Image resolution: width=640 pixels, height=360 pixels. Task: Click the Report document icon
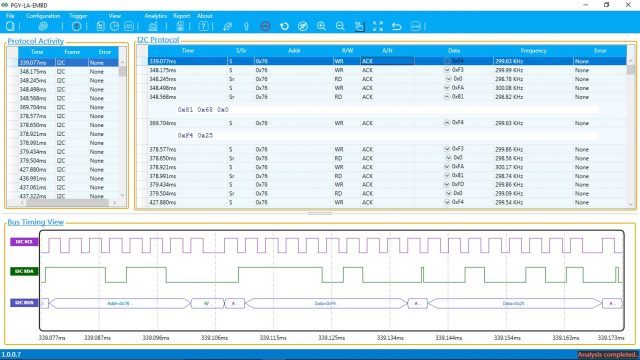click(180, 27)
